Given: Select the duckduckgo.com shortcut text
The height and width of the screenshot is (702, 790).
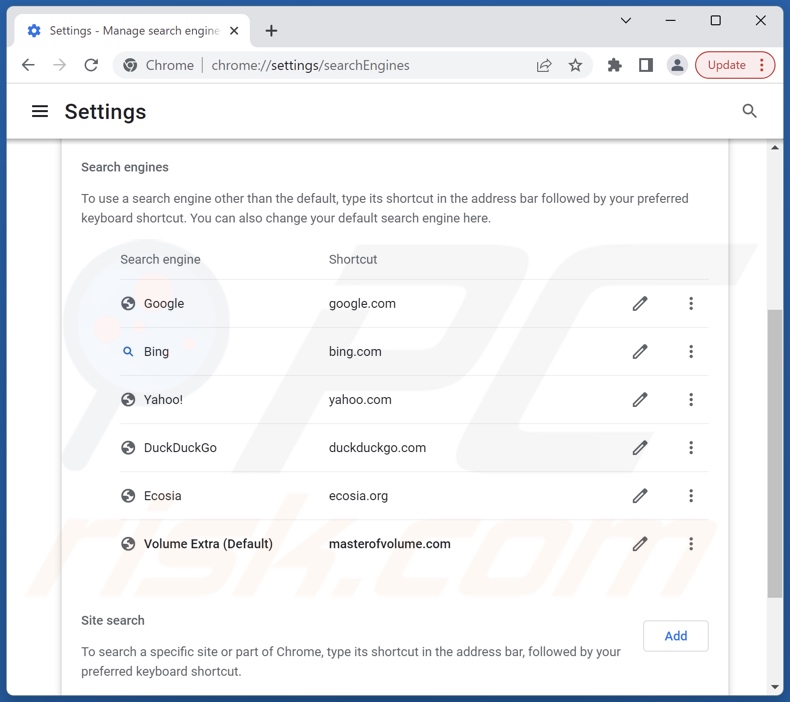Looking at the screenshot, I should tap(377, 448).
